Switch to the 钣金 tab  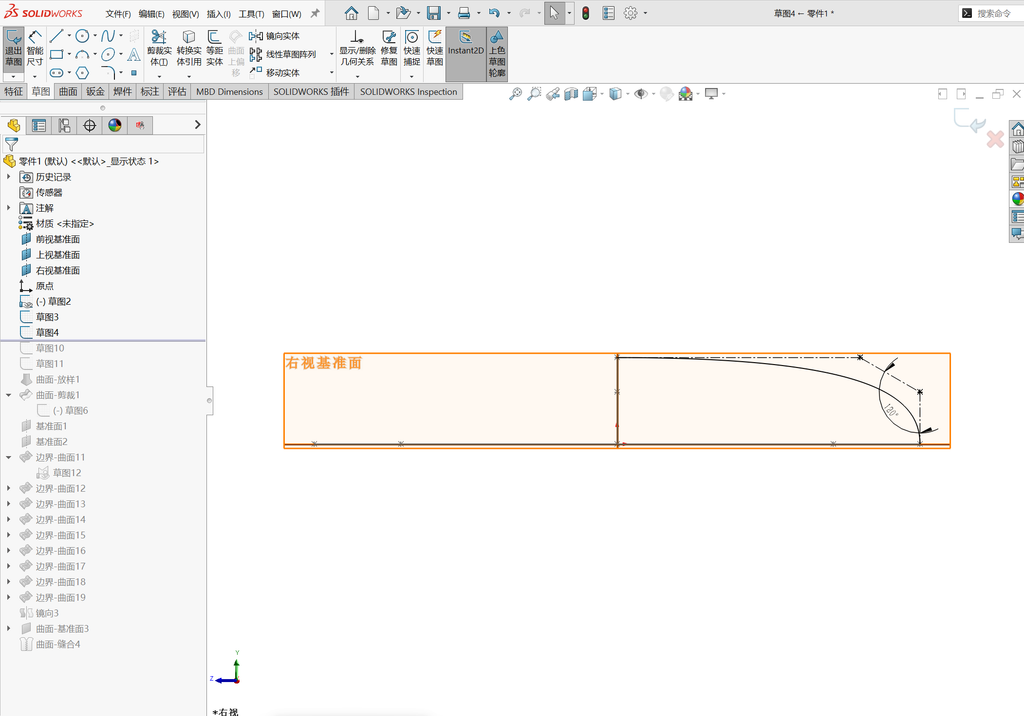coord(95,91)
